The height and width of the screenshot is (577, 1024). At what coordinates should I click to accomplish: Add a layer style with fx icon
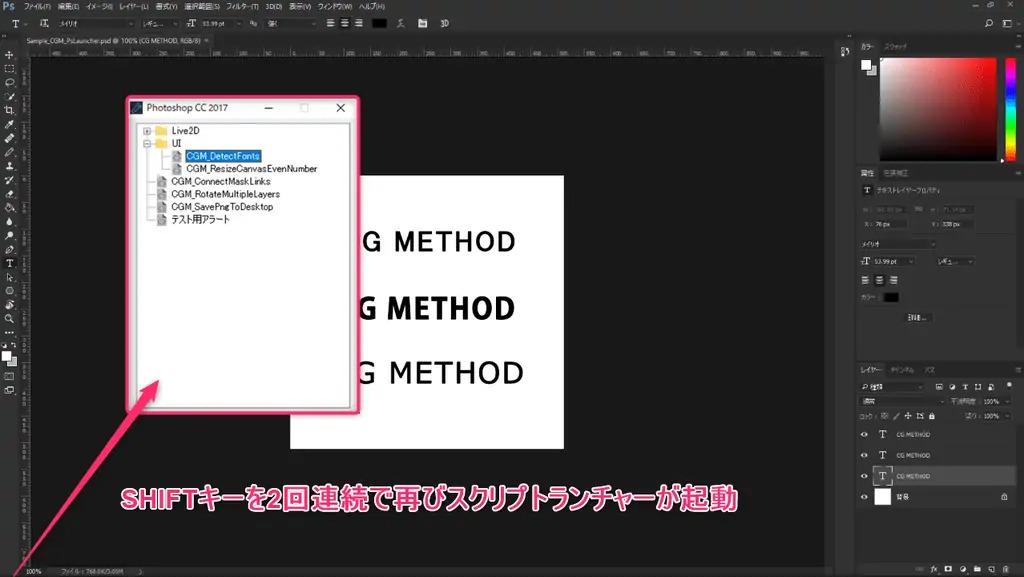[934, 569]
